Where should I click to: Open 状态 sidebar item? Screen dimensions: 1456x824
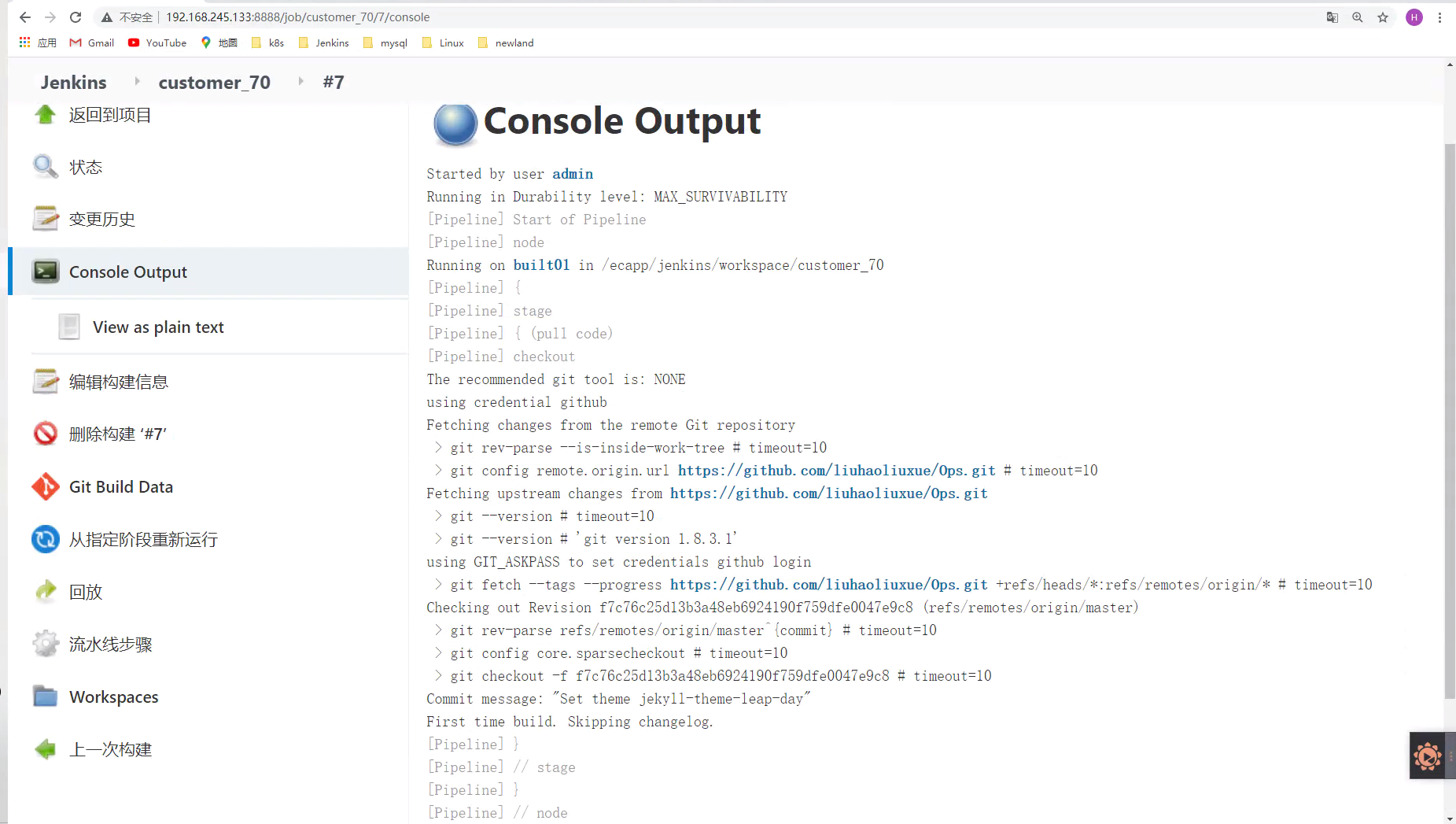tap(86, 167)
